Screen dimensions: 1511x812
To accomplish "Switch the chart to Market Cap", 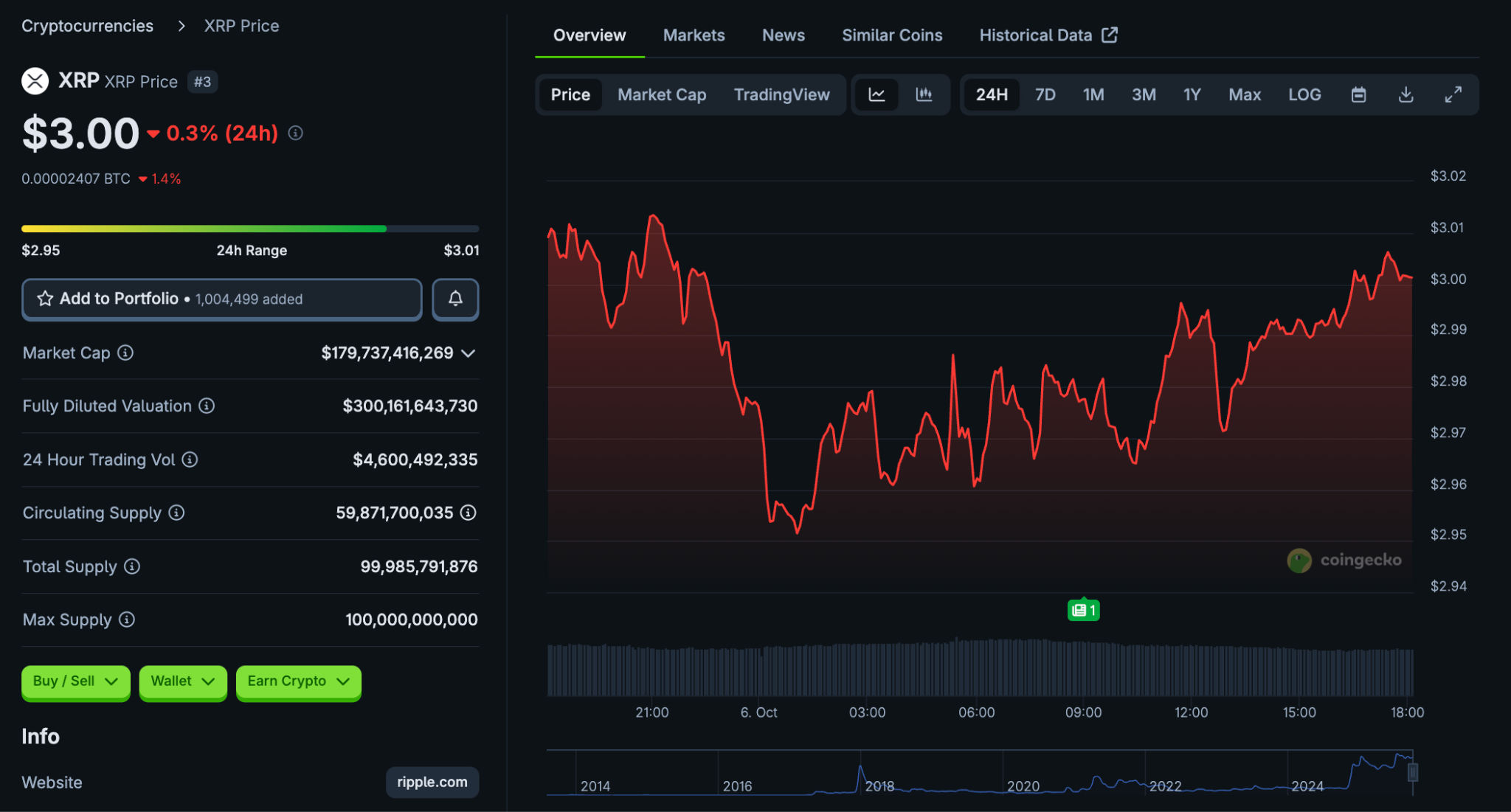I will pos(661,94).
